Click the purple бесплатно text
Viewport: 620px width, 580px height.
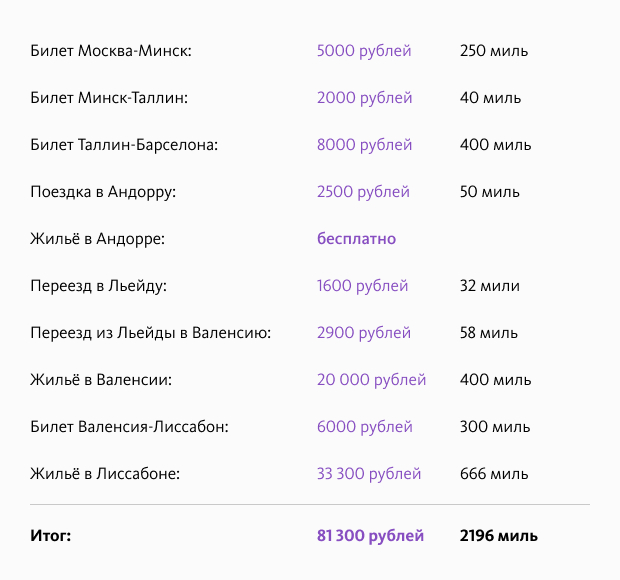click(x=356, y=239)
